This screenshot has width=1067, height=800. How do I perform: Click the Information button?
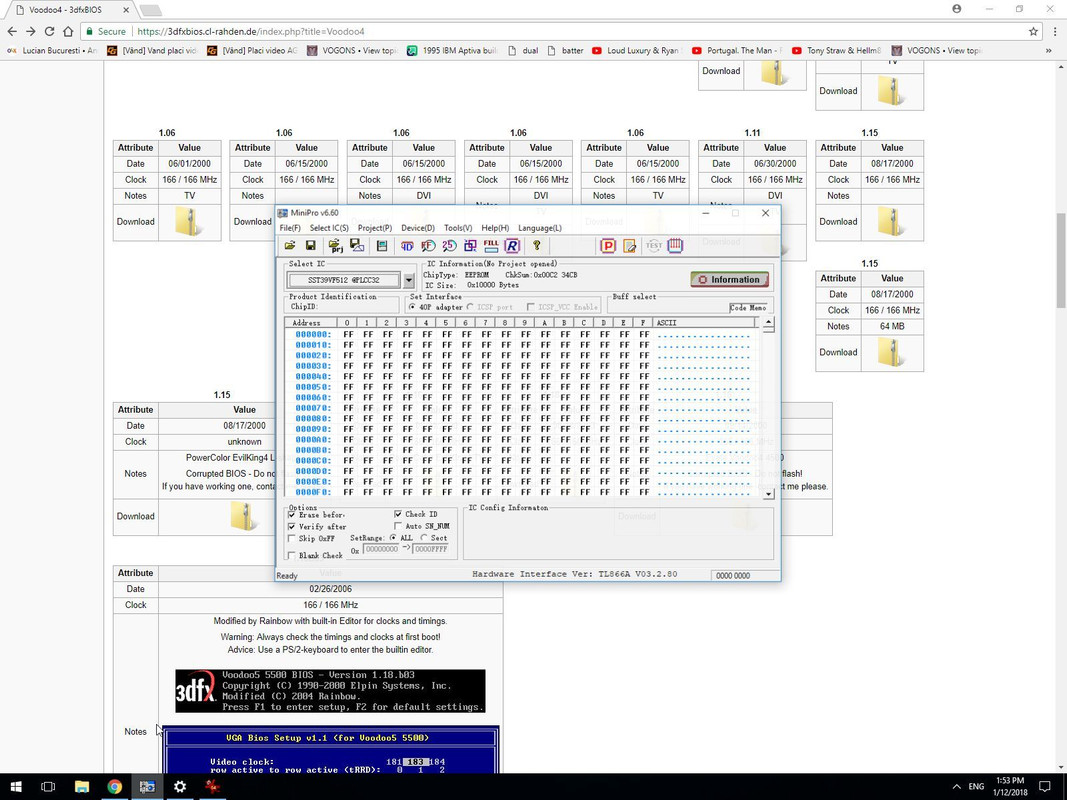(x=729, y=280)
